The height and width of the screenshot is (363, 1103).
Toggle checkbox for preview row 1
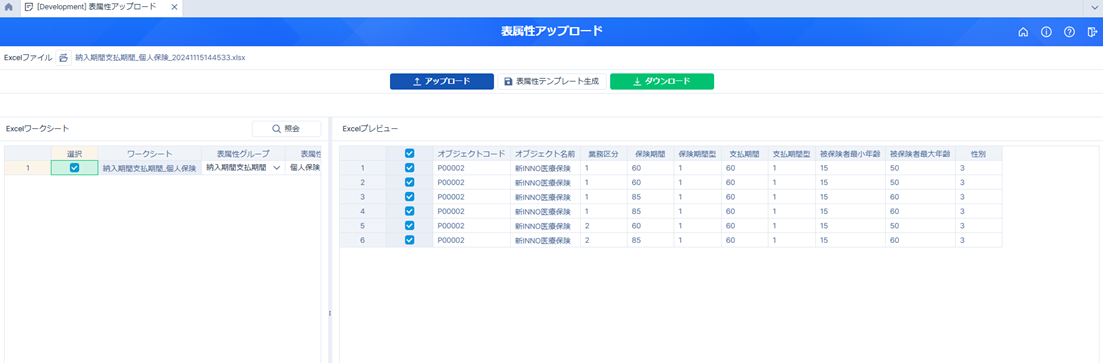coord(409,167)
